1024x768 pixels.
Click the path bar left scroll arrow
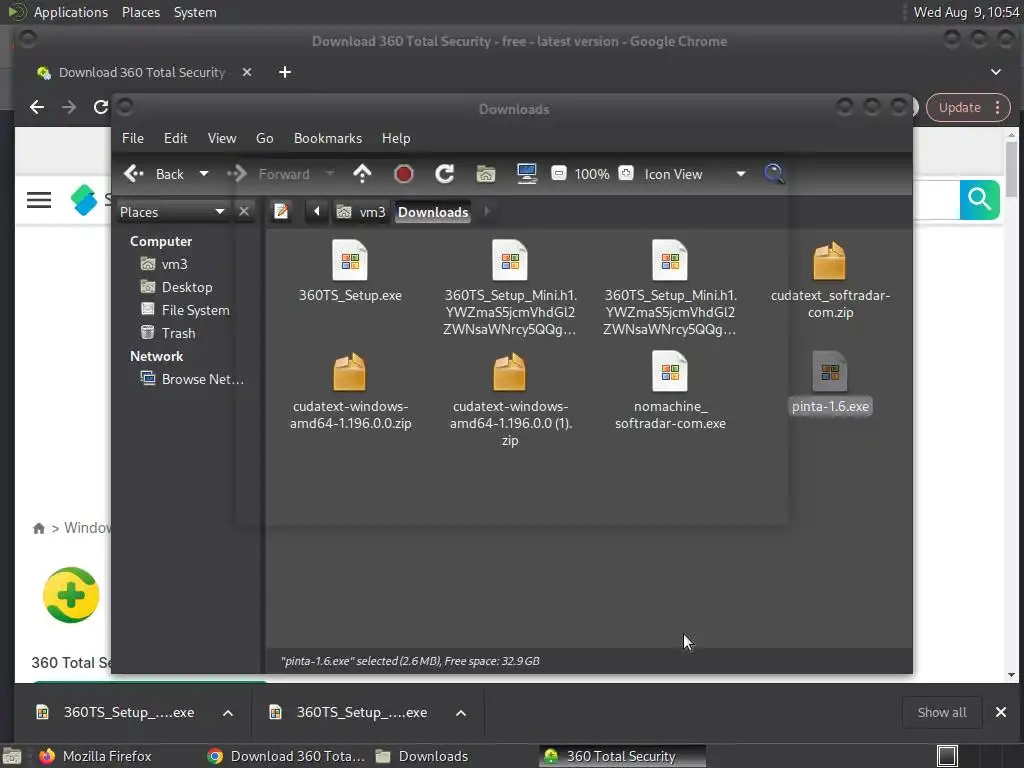(x=317, y=212)
